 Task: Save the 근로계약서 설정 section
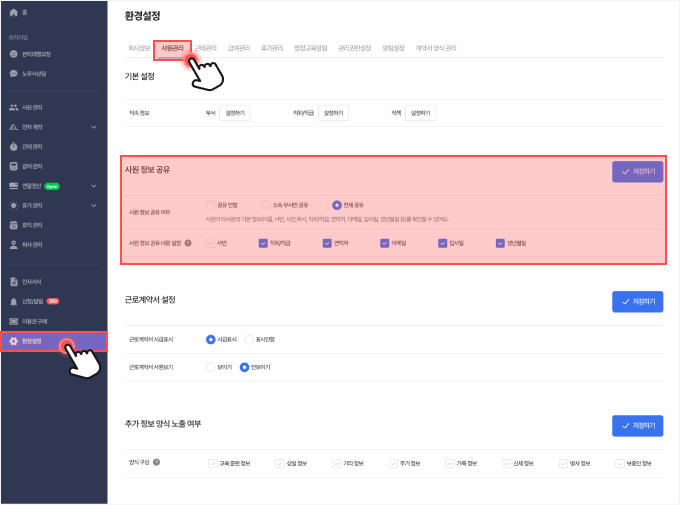click(x=637, y=301)
